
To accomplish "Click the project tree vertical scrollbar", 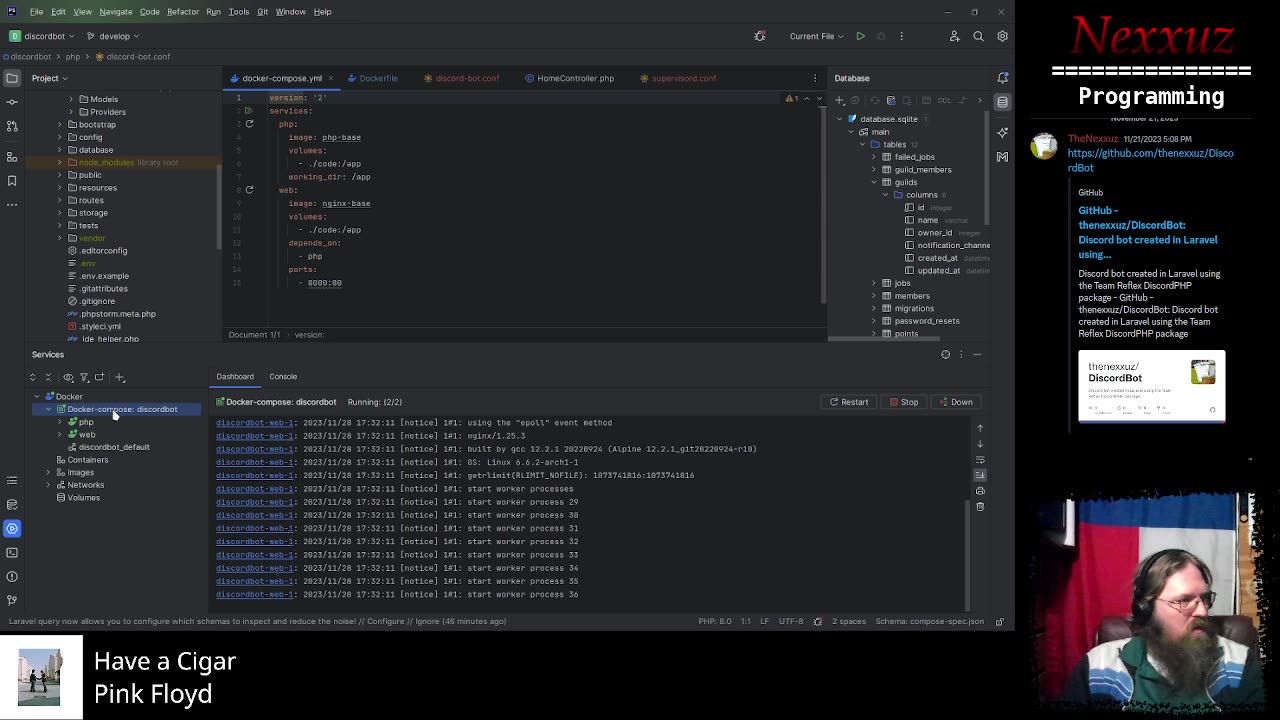I will (219, 205).
